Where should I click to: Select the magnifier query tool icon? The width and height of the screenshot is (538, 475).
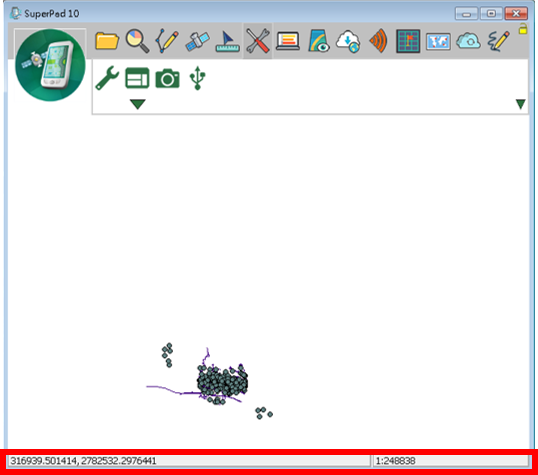click(137, 41)
